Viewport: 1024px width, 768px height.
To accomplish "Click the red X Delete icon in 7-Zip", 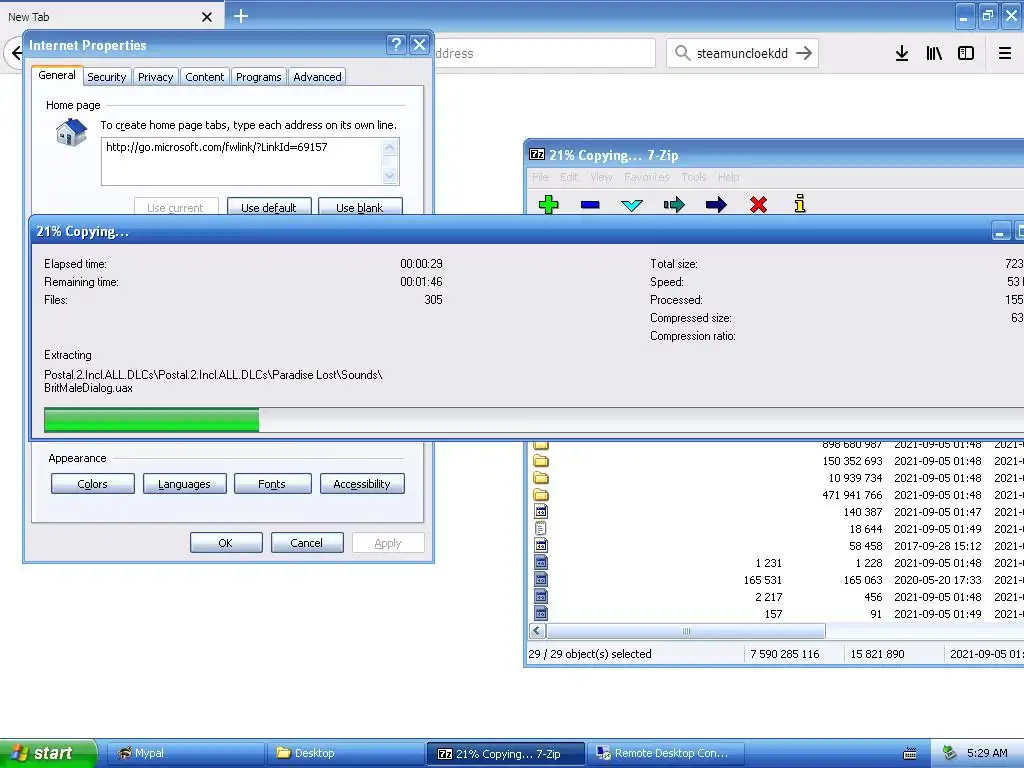I will (758, 205).
